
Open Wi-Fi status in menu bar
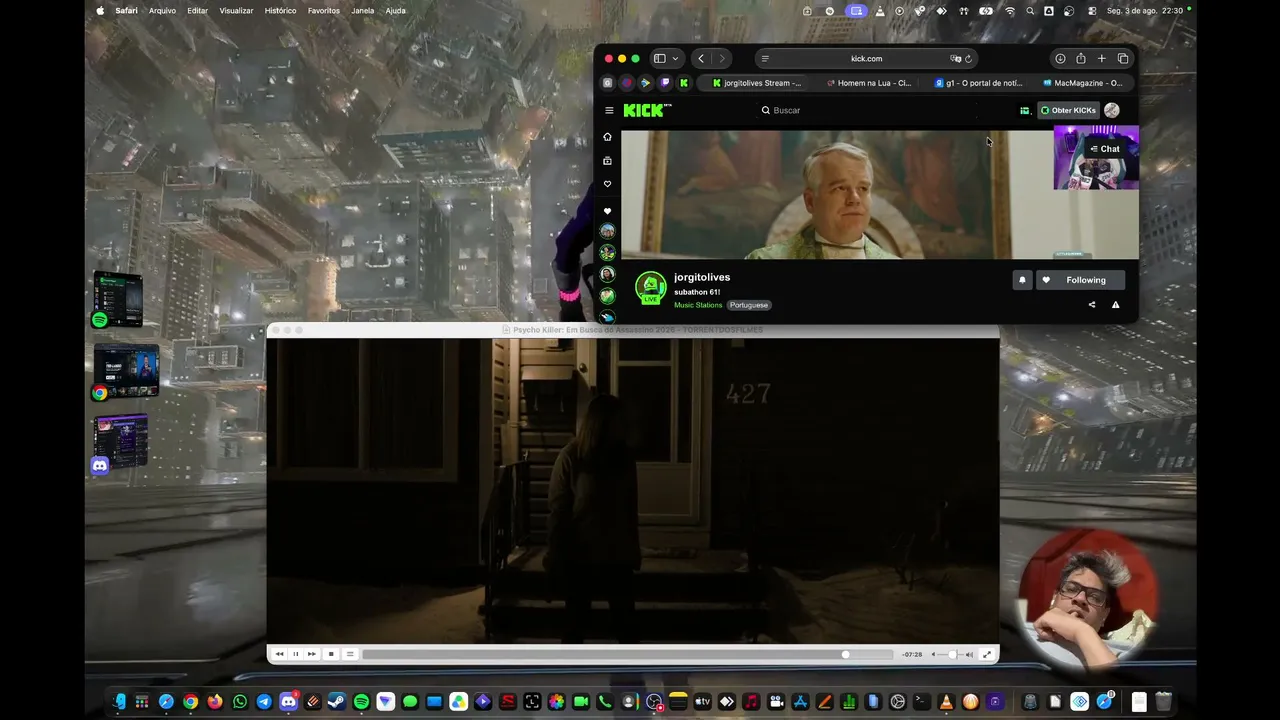(x=1010, y=11)
